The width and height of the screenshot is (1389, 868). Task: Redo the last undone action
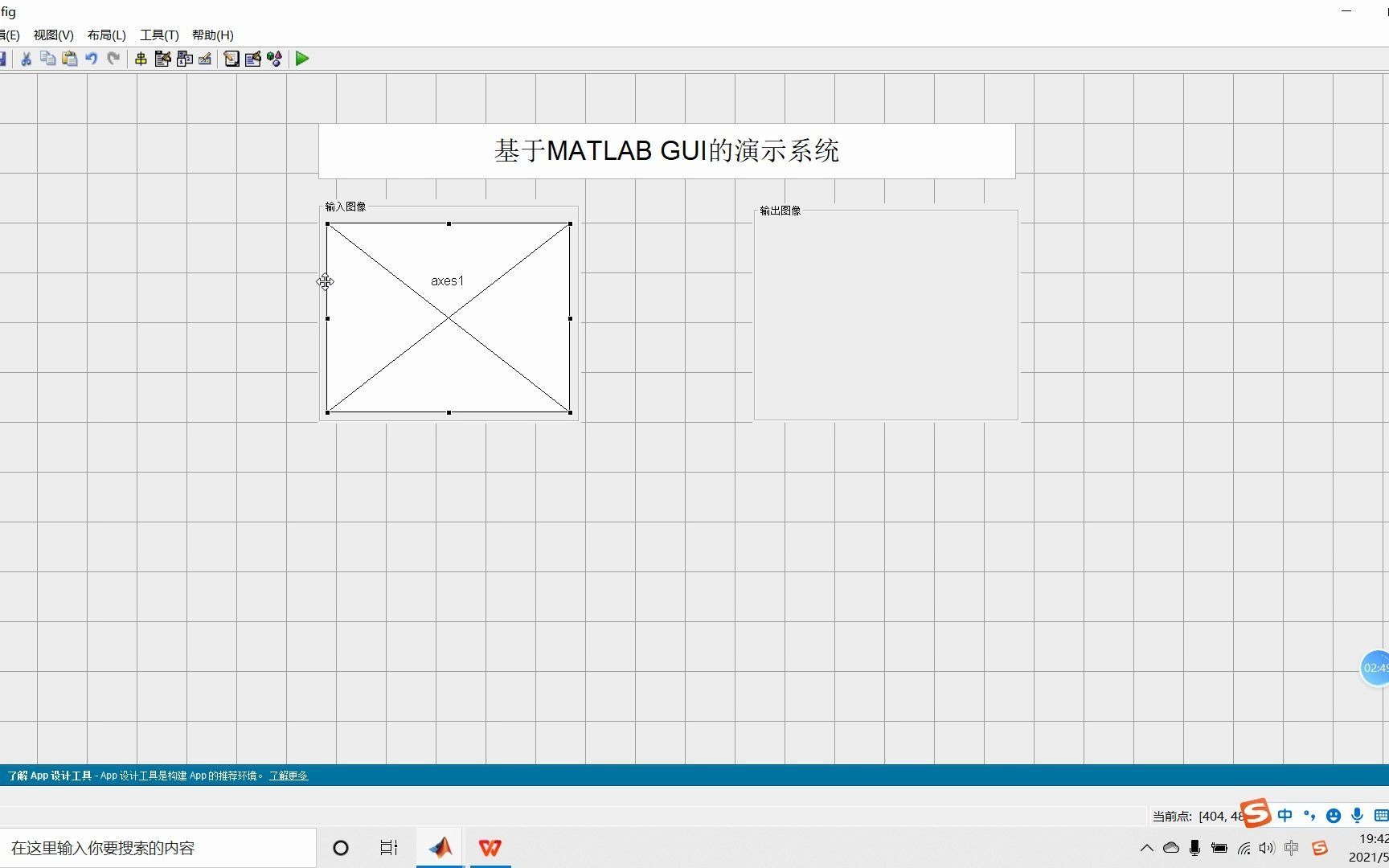click(x=113, y=59)
